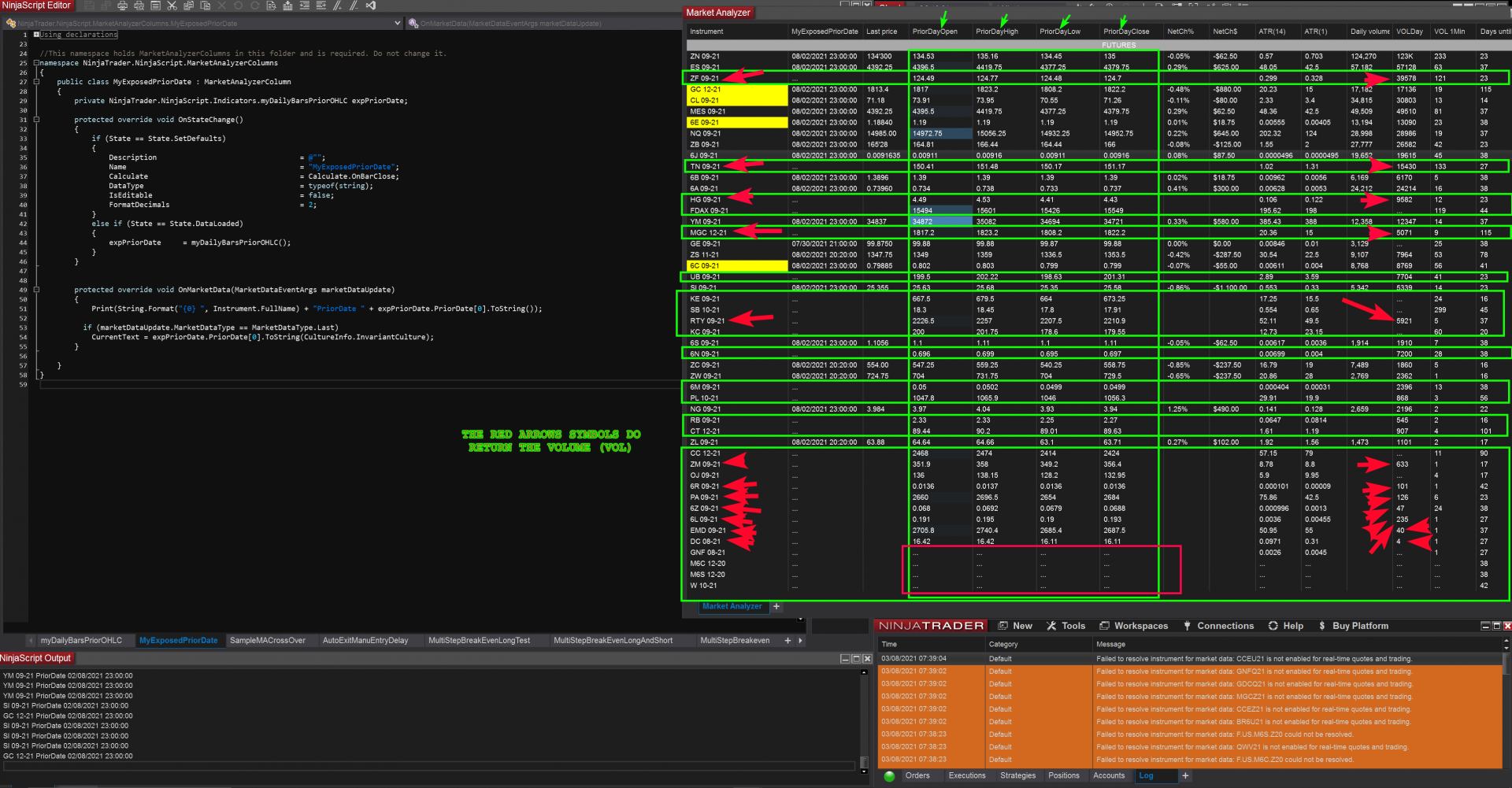Viewport: 1512px width, 788px height.
Task: Click the Undo icon in the editor toolbar
Action: click(x=238, y=6)
